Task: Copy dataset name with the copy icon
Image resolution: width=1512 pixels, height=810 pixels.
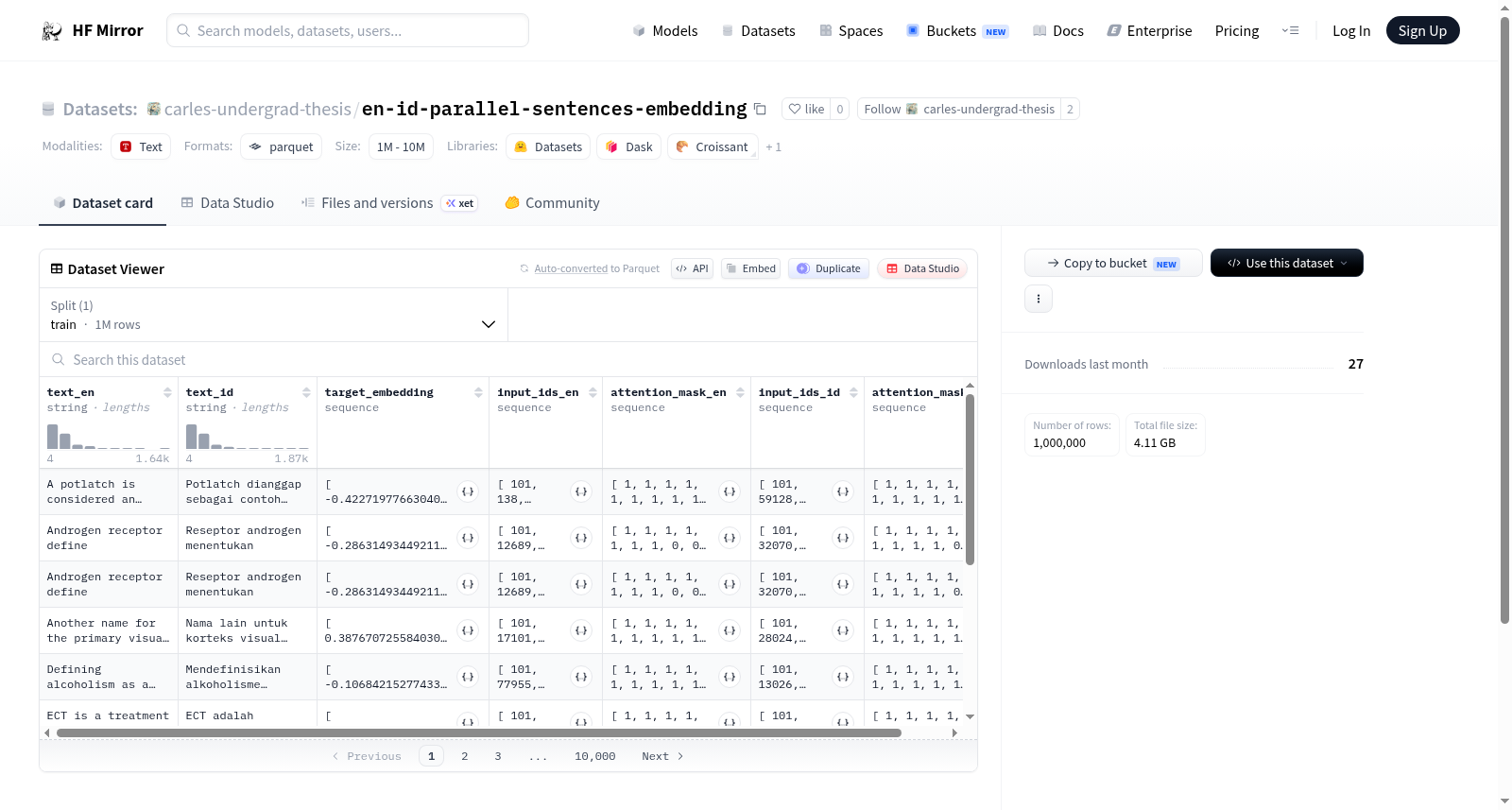Action: pos(760,109)
